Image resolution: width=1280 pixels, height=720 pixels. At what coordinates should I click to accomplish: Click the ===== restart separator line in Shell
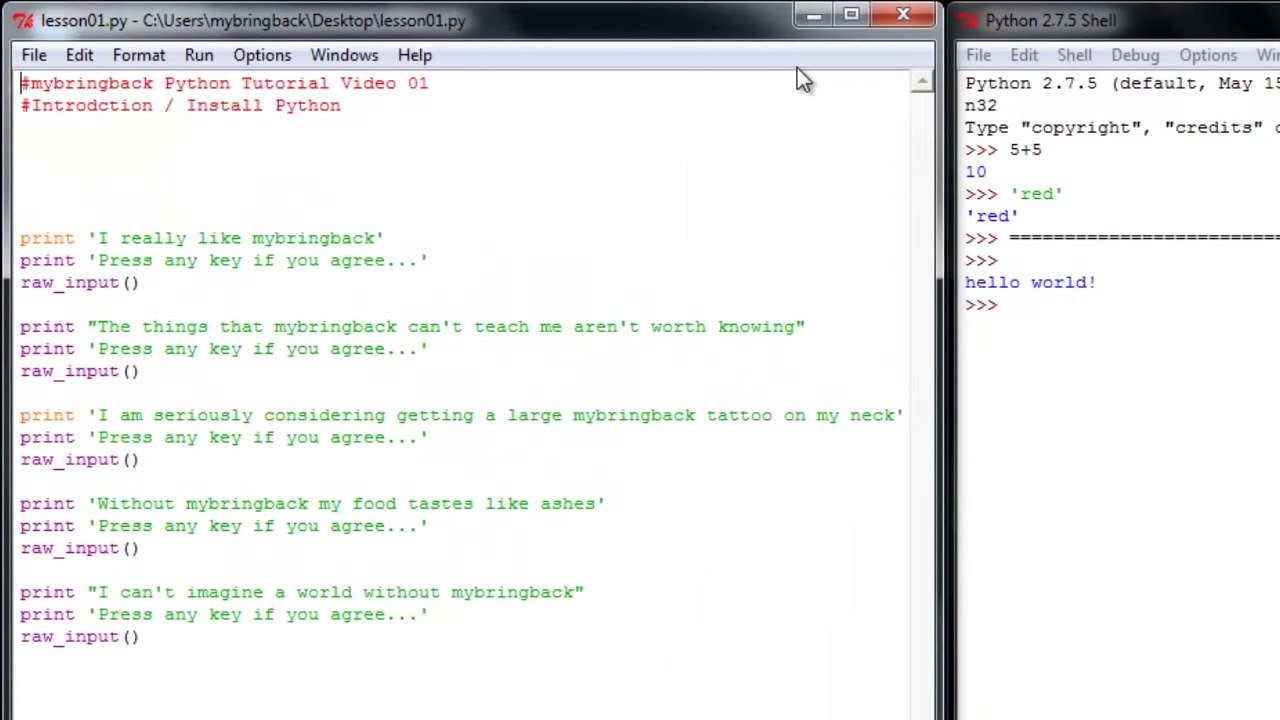pyautogui.click(x=1122, y=238)
